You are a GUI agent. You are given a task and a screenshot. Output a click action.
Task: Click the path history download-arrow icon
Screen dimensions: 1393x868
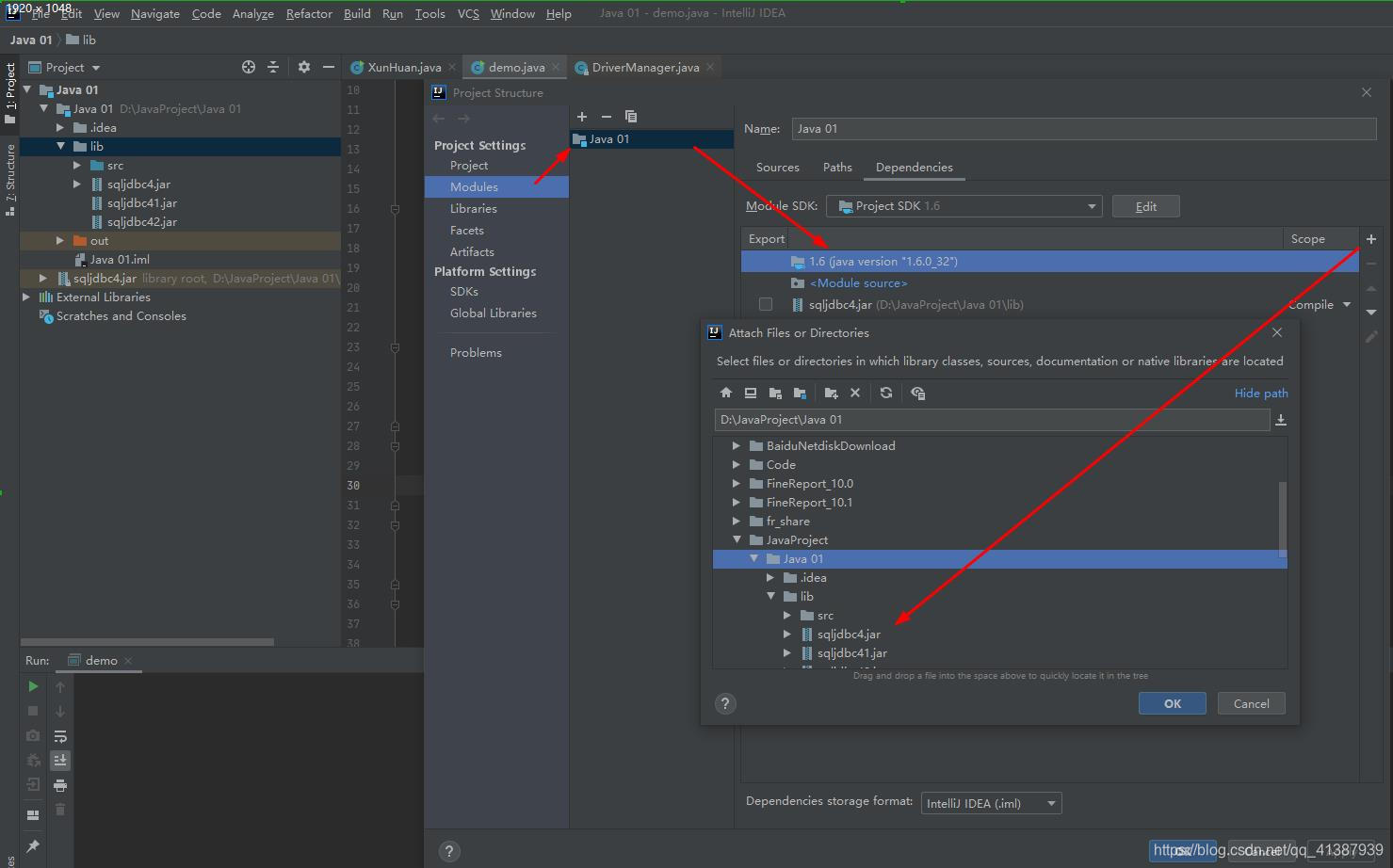1281,420
